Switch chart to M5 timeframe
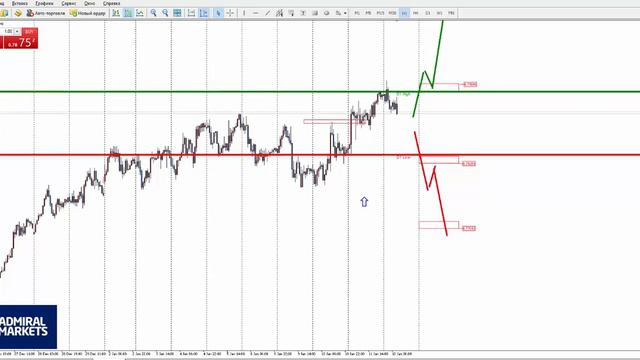The width and height of the screenshot is (640, 360). pos(368,13)
